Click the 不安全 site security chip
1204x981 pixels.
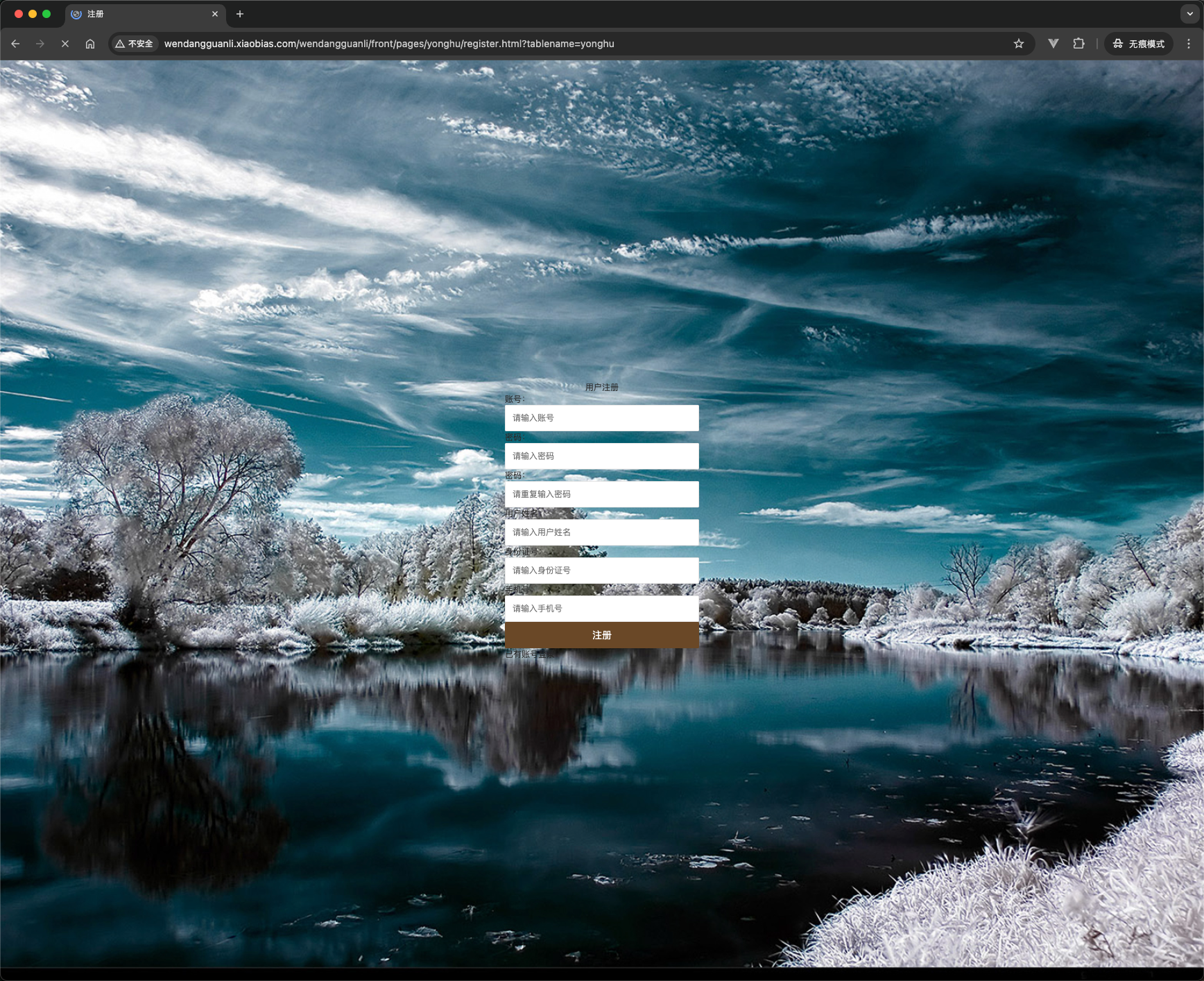tap(135, 44)
